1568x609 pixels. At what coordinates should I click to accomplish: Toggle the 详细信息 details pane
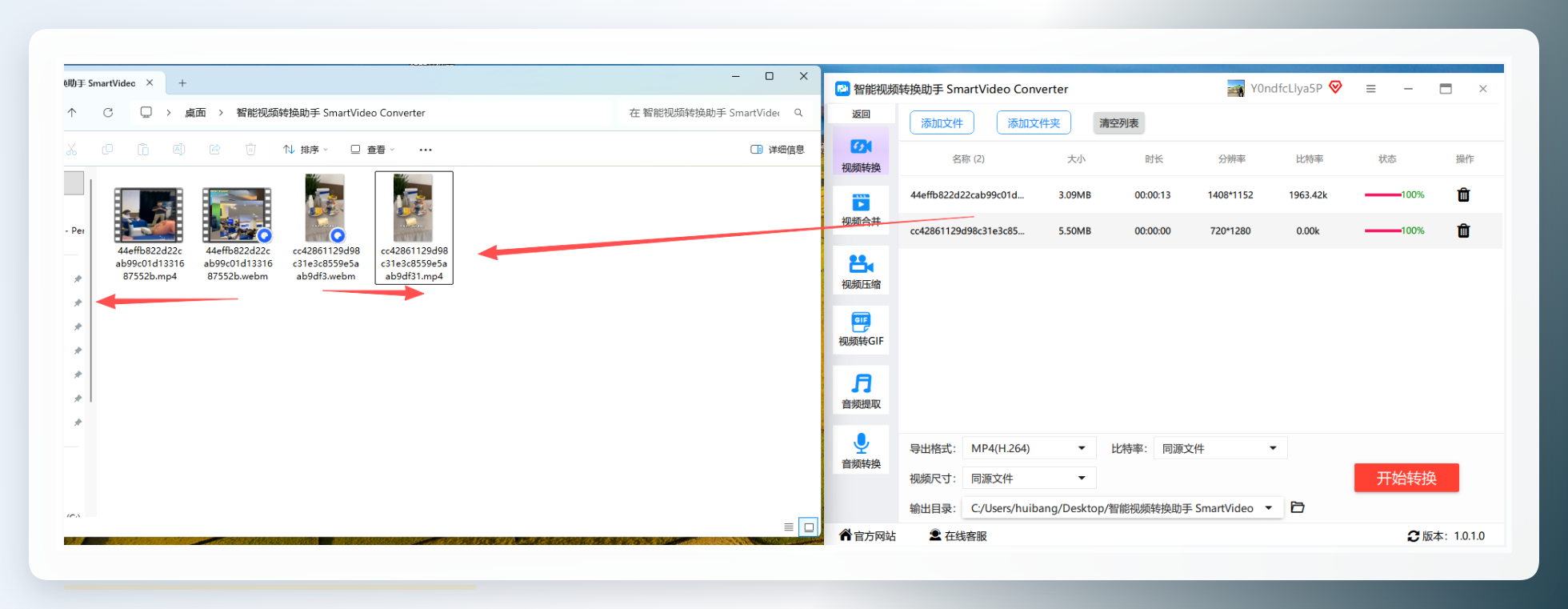tap(777, 150)
